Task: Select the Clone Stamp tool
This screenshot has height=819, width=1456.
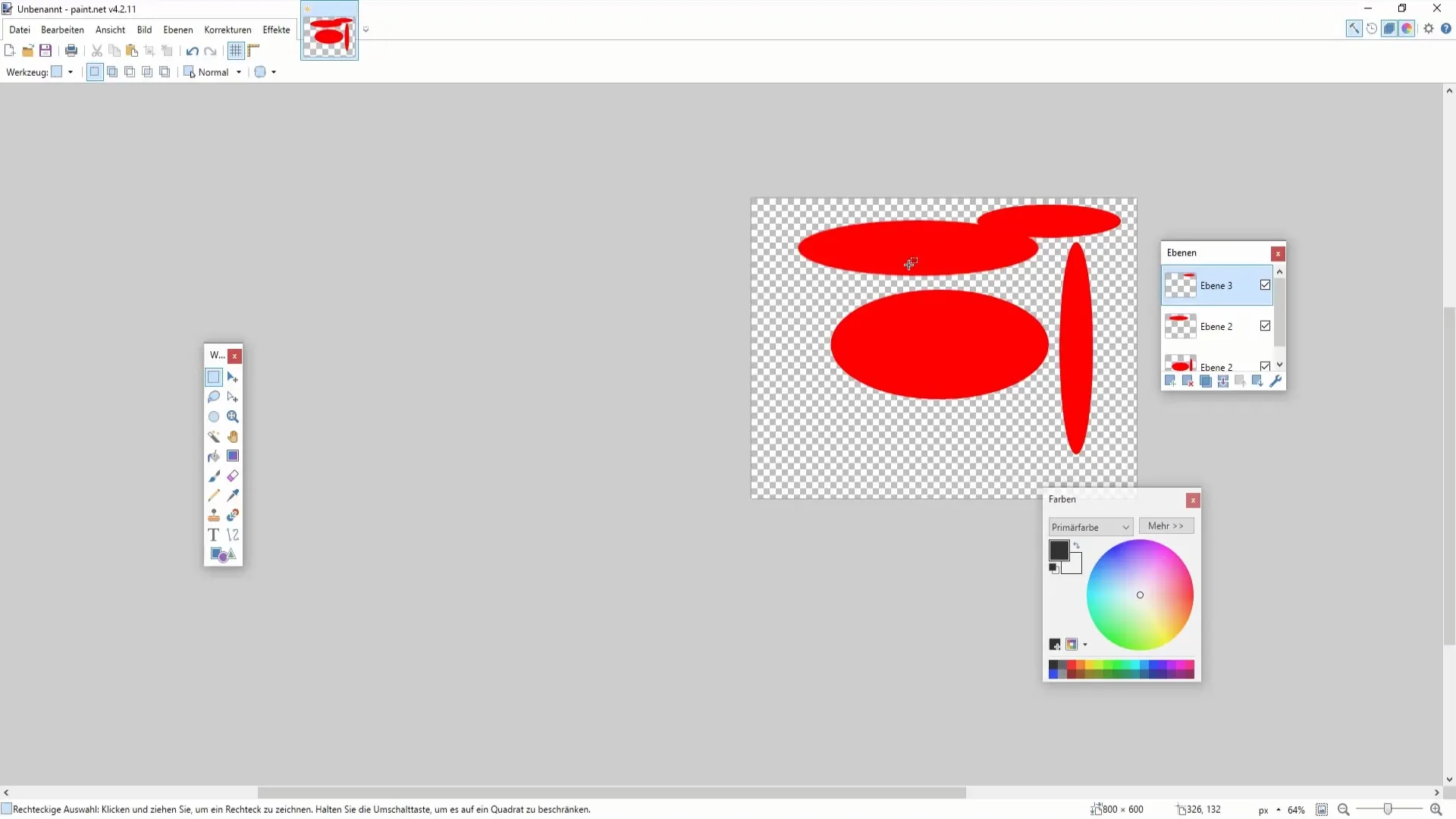Action: pyautogui.click(x=214, y=515)
